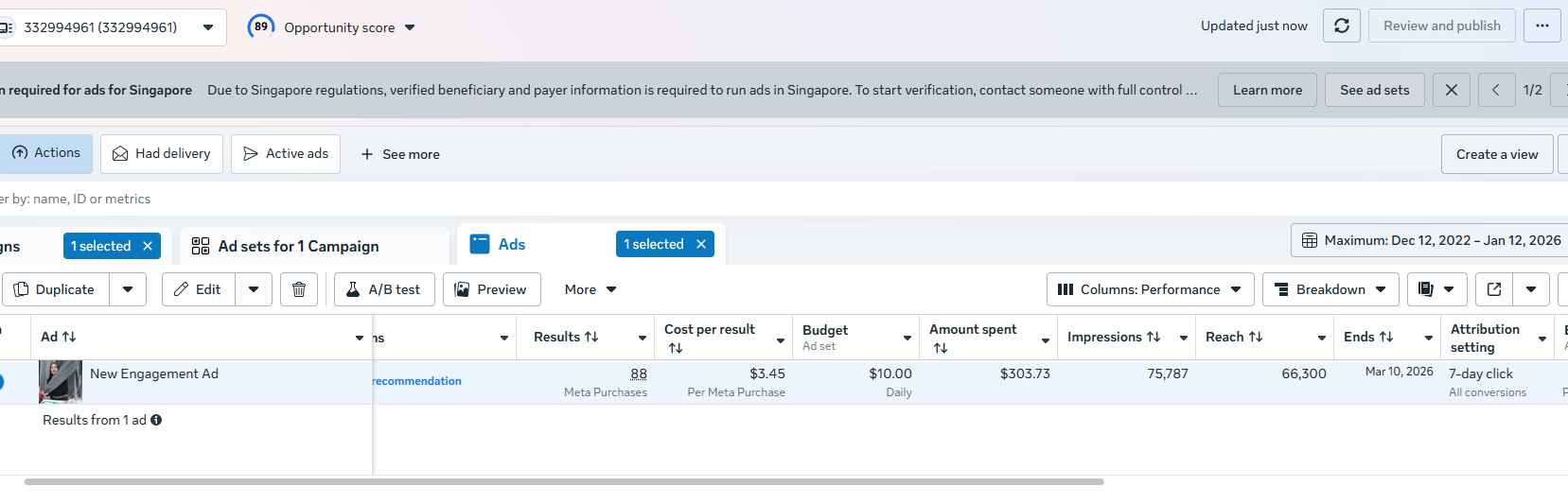Screen dimensions: 1568x504
Task: Open the three-dot more options menu
Action: pyautogui.click(x=1542, y=26)
